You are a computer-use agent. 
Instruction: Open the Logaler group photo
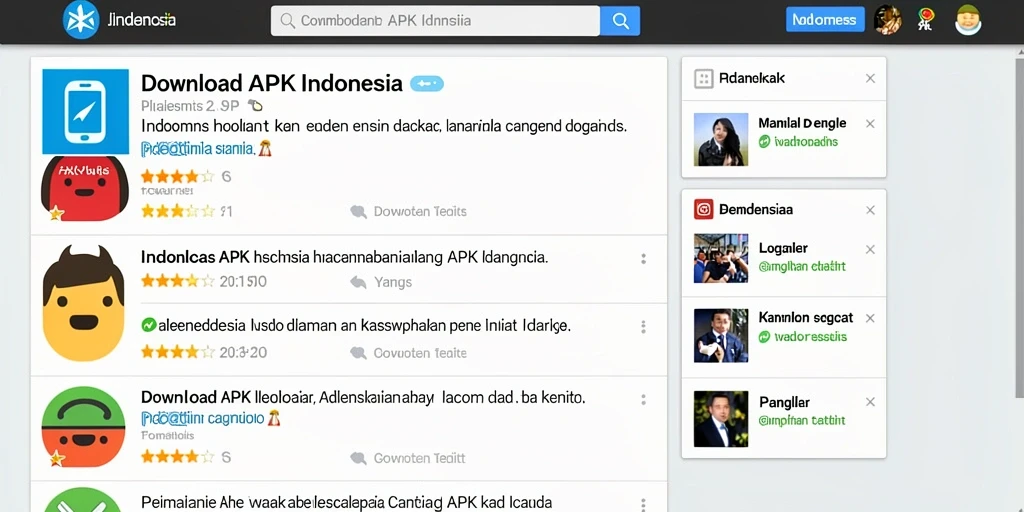click(x=721, y=258)
